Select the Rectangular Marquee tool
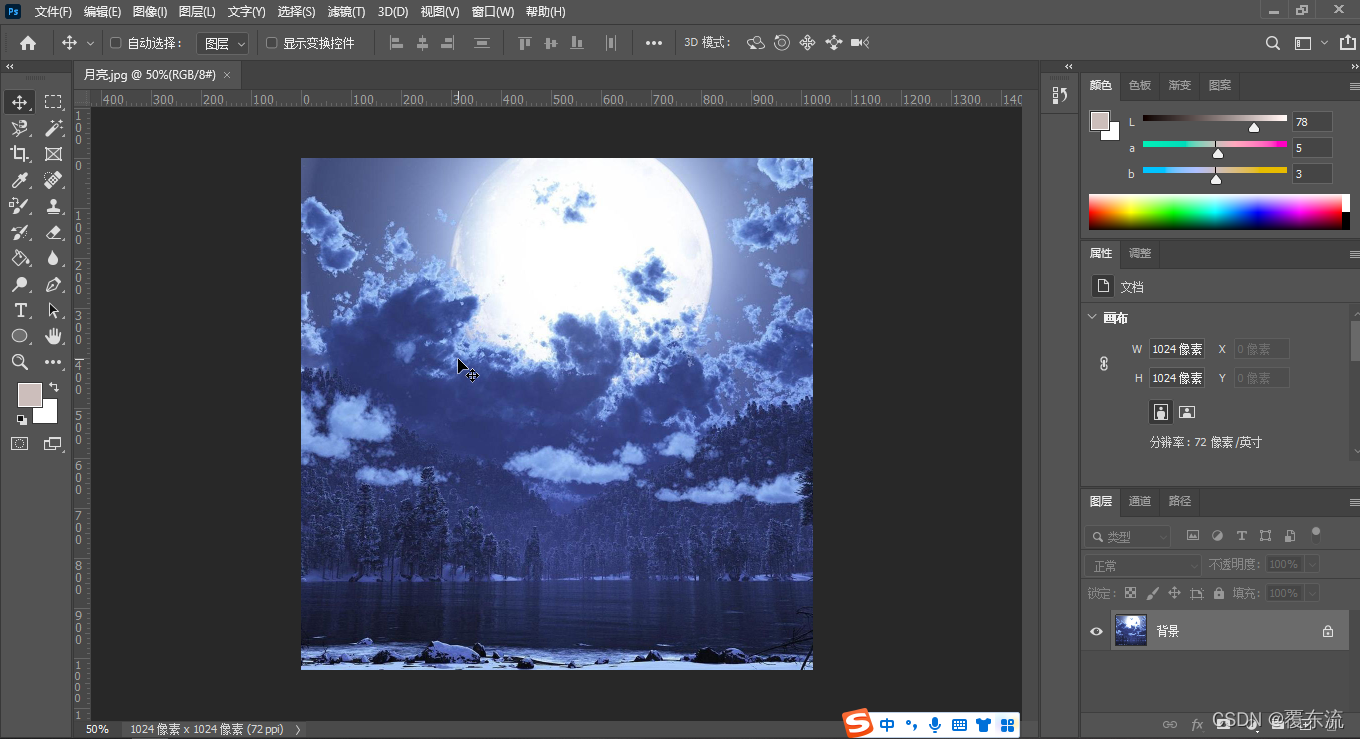The height and width of the screenshot is (739, 1360). click(53, 102)
